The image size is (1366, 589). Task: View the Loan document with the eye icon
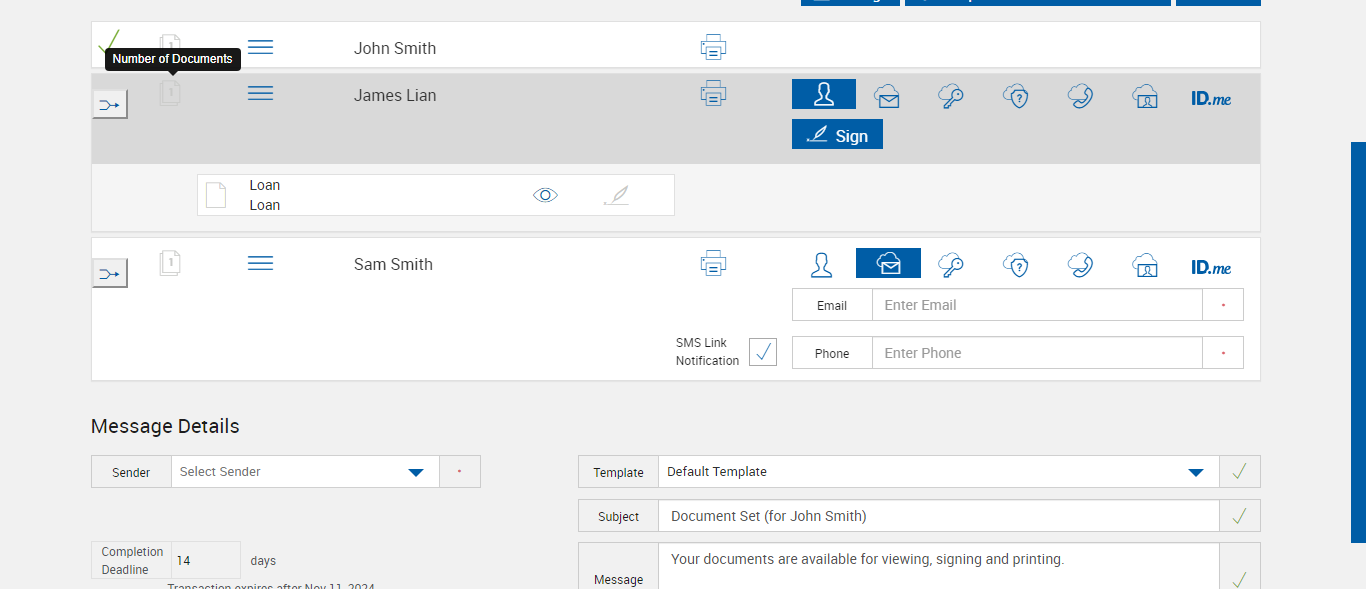pos(545,195)
